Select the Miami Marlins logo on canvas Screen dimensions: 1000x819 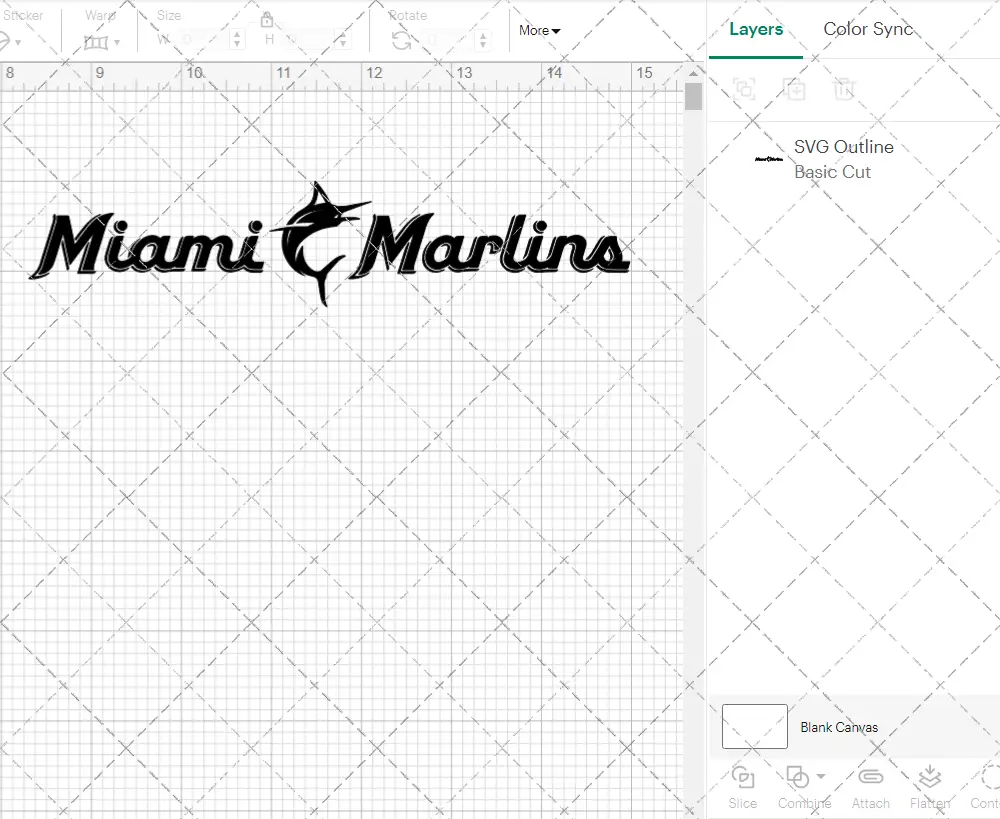[x=330, y=246]
